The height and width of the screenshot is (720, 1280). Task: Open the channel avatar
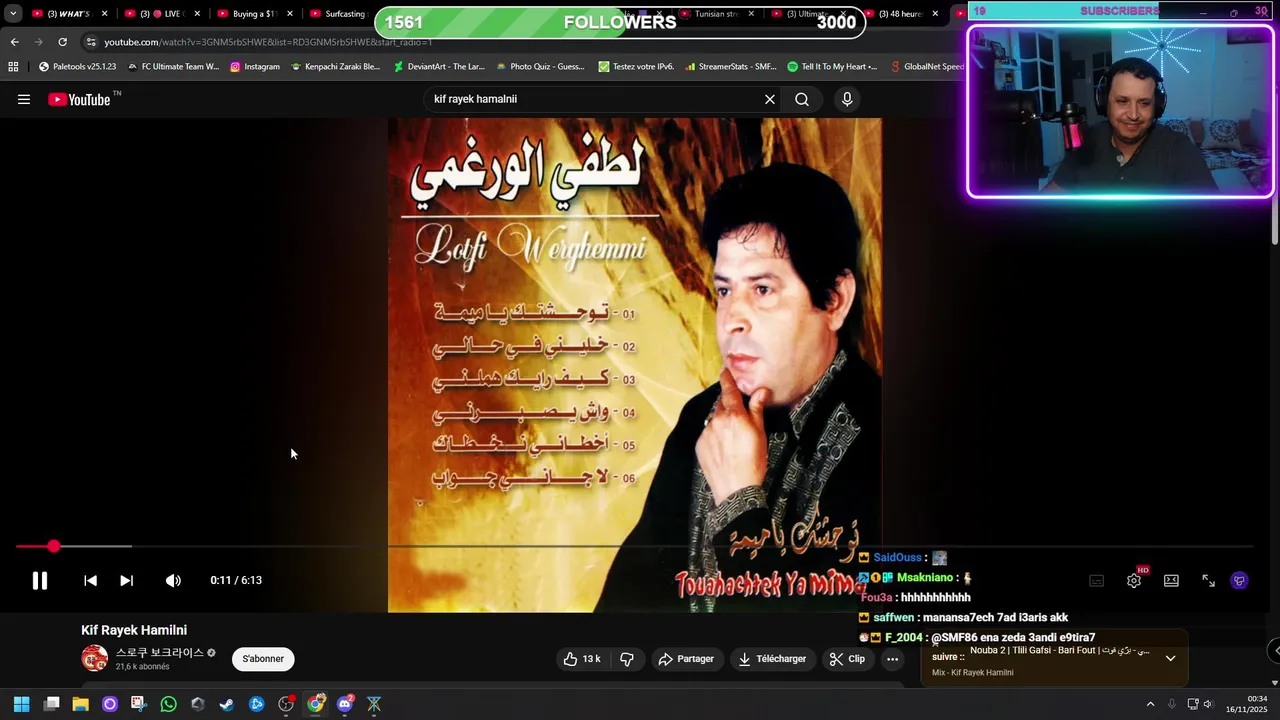[x=95, y=658]
